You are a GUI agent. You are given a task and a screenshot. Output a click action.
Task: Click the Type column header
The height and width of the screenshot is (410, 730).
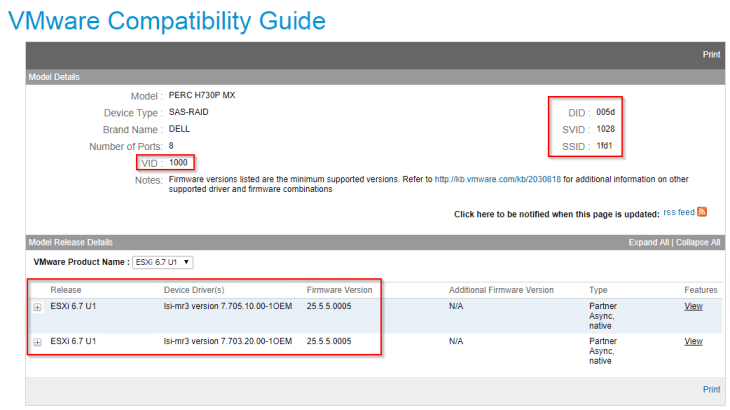click(598, 289)
